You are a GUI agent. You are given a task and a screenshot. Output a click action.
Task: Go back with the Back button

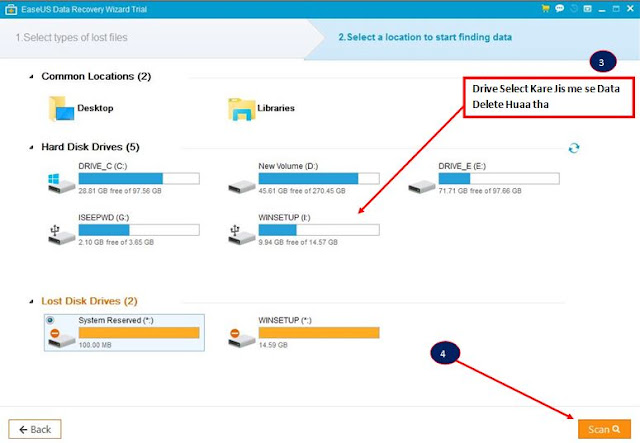pos(35,429)
